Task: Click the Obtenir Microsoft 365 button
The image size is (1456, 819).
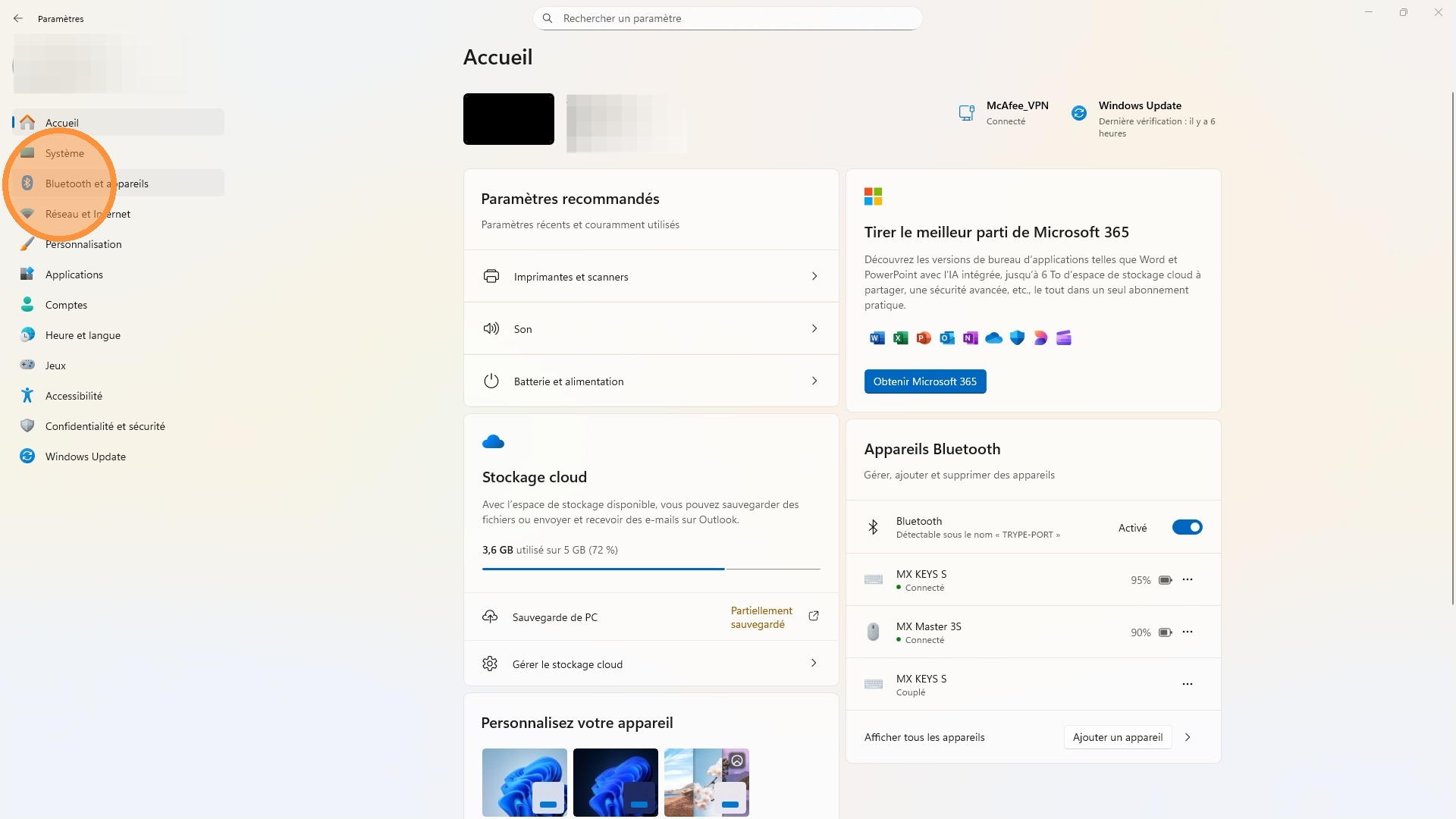Action: 924,381
